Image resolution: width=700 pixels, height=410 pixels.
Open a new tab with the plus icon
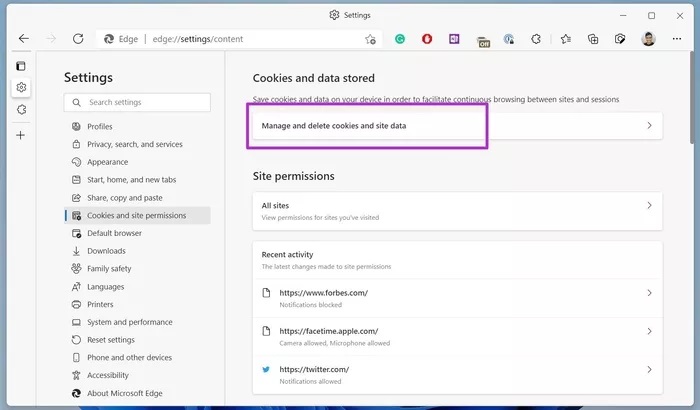coord(21,135)
